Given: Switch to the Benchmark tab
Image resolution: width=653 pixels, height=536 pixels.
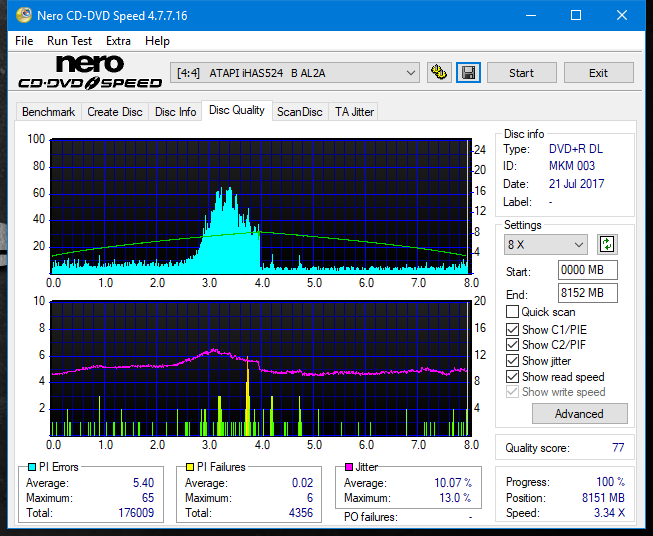Looking at the screenshot, I should coord(49,112).
